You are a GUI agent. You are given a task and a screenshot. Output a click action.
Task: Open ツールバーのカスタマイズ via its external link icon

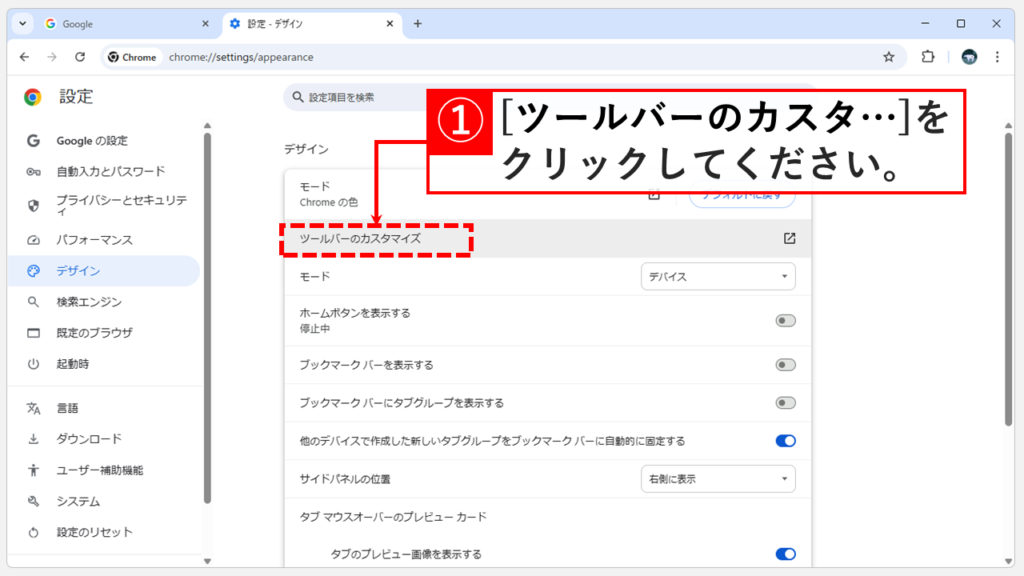(790, 238)
